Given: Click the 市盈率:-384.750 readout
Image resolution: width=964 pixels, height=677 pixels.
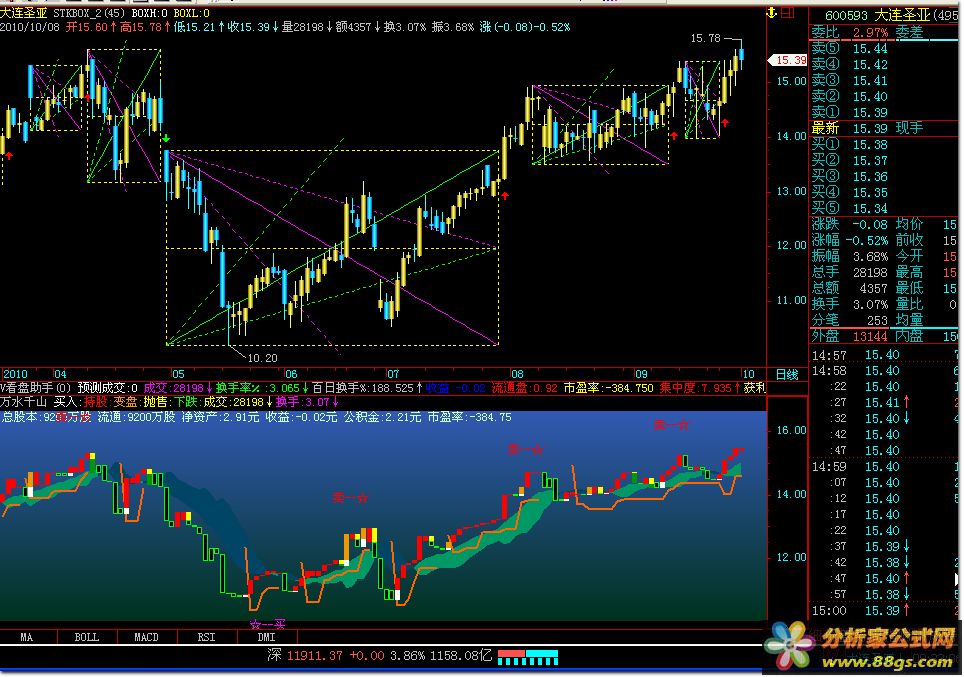Looking at the screenshot, I should coord(609,388).
